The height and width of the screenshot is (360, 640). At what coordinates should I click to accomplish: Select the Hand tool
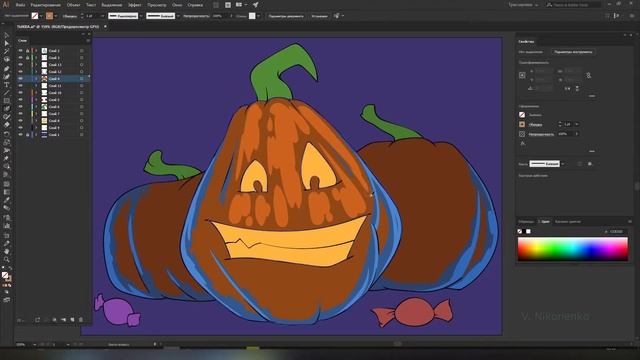(x=7, y=251)
